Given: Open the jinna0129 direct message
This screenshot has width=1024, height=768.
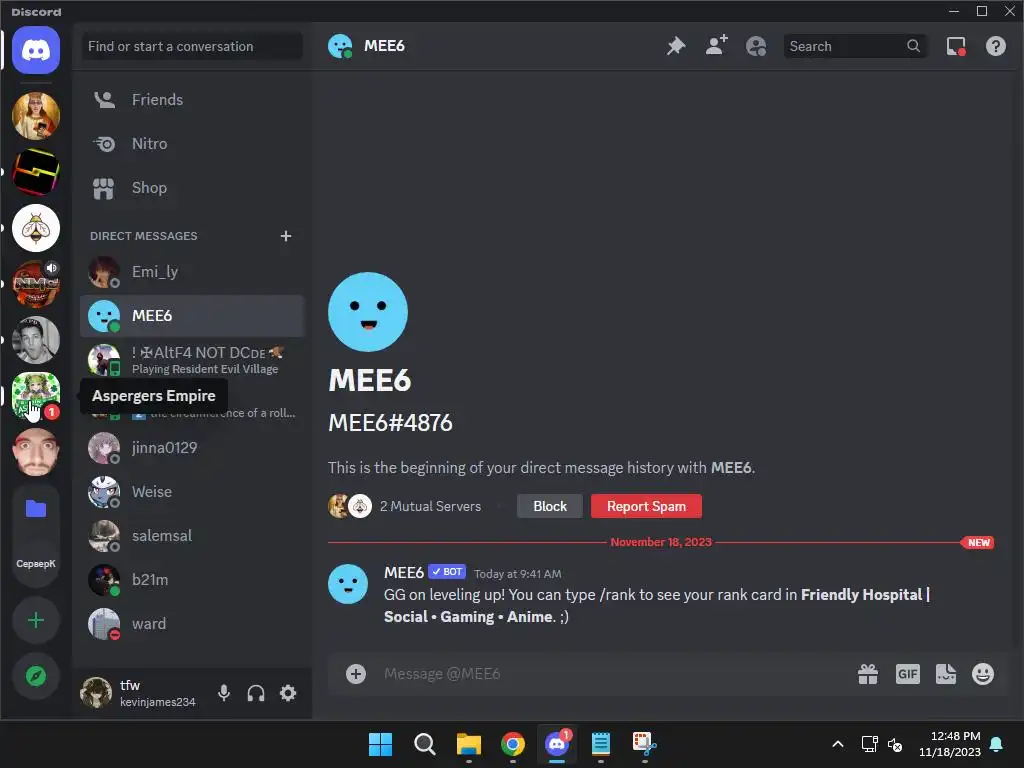Looking at the screenshot, I should (192, 448).
